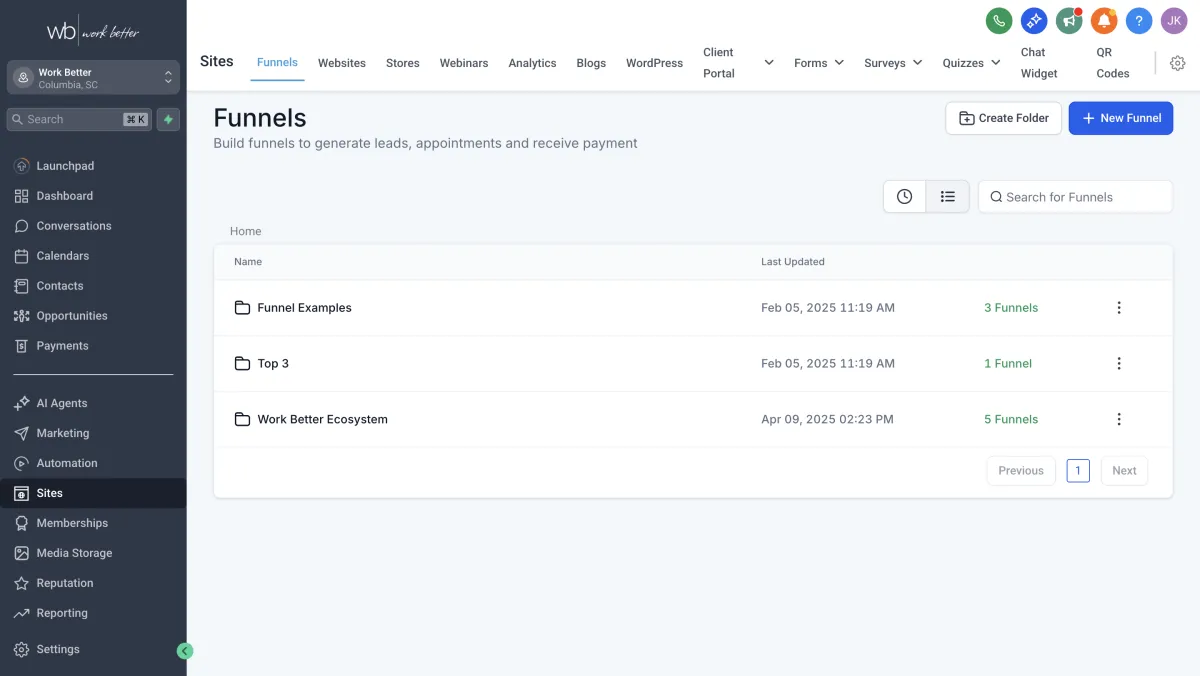Image resolution: width=1200 pixels, height=676 pixels.
Task: Open the 5 Funnels count link
Action: click(x=1011, y=420)
